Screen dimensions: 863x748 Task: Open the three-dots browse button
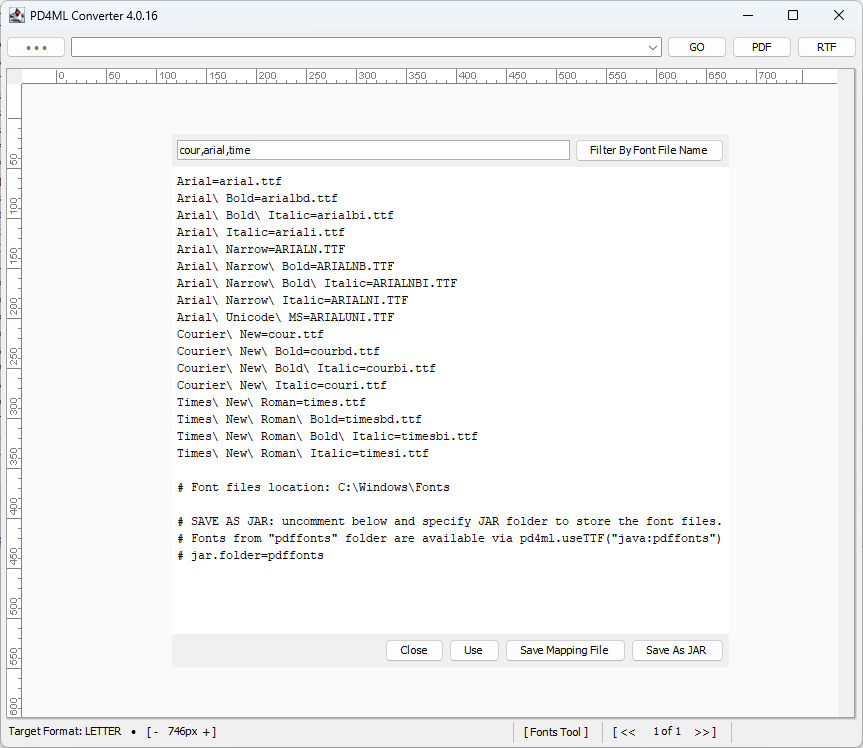(x=36, y=47)
